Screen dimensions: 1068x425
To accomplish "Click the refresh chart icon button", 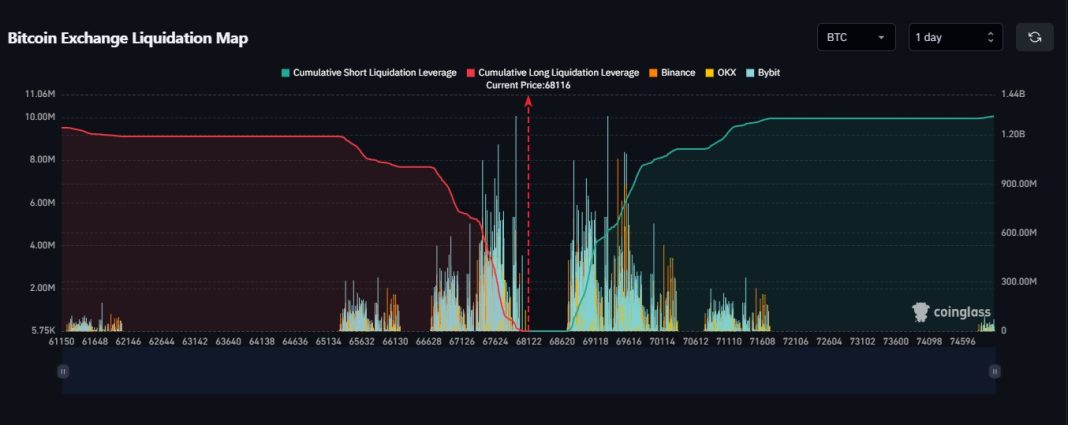I will point(1034,37).
